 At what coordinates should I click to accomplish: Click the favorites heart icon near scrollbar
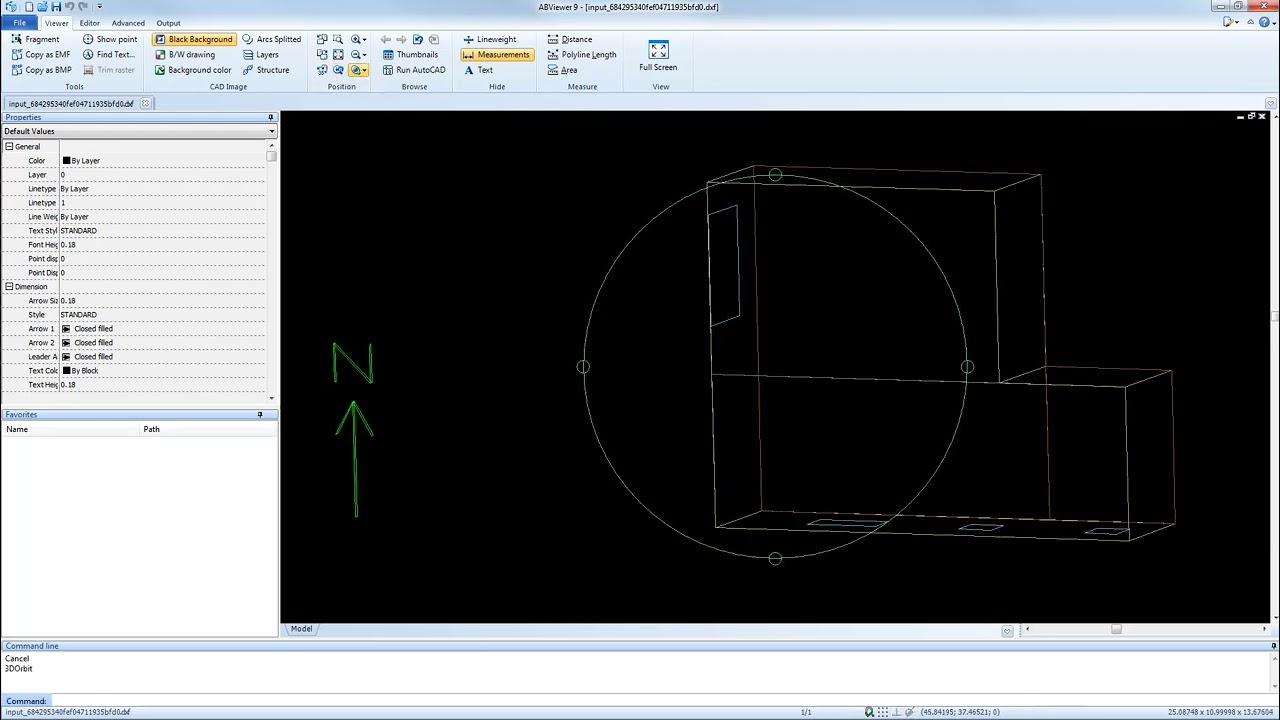click(x=1007, y=630)
